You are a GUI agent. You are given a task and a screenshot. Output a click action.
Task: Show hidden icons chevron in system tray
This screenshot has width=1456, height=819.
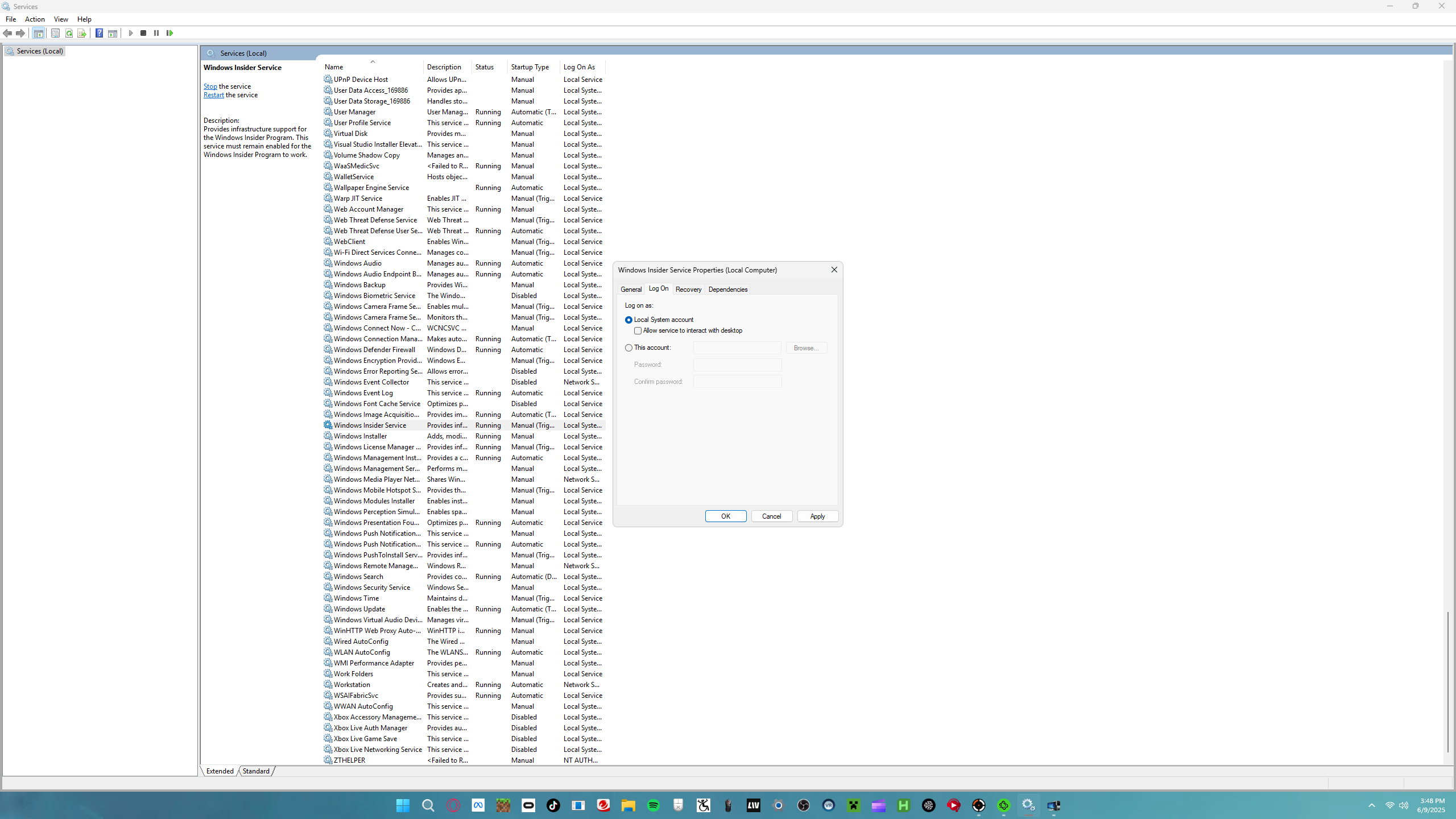(x=1371, y=805)
